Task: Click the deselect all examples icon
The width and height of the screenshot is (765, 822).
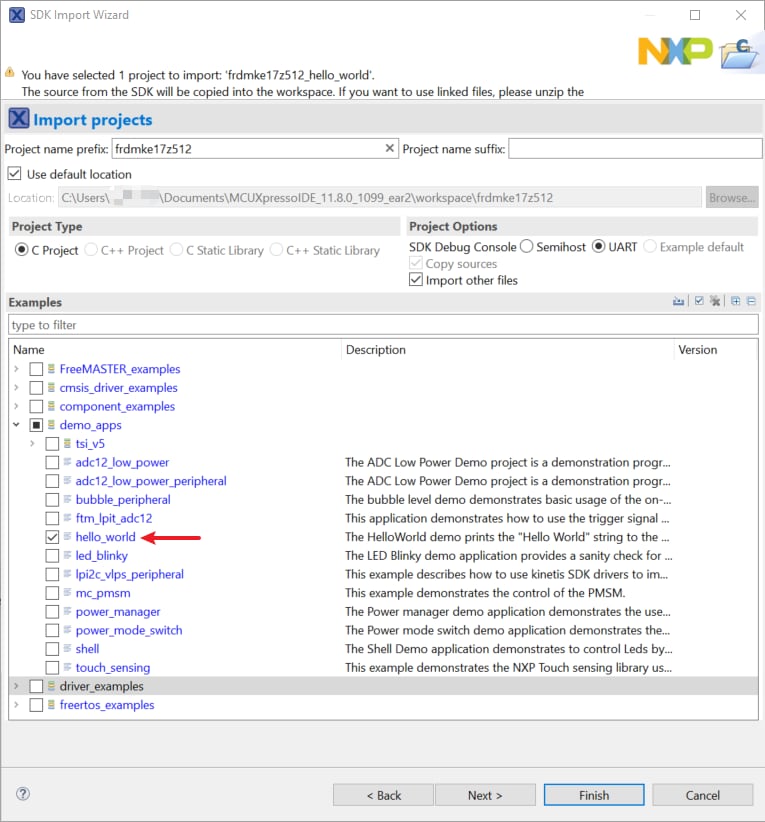Action: point(714,301)
